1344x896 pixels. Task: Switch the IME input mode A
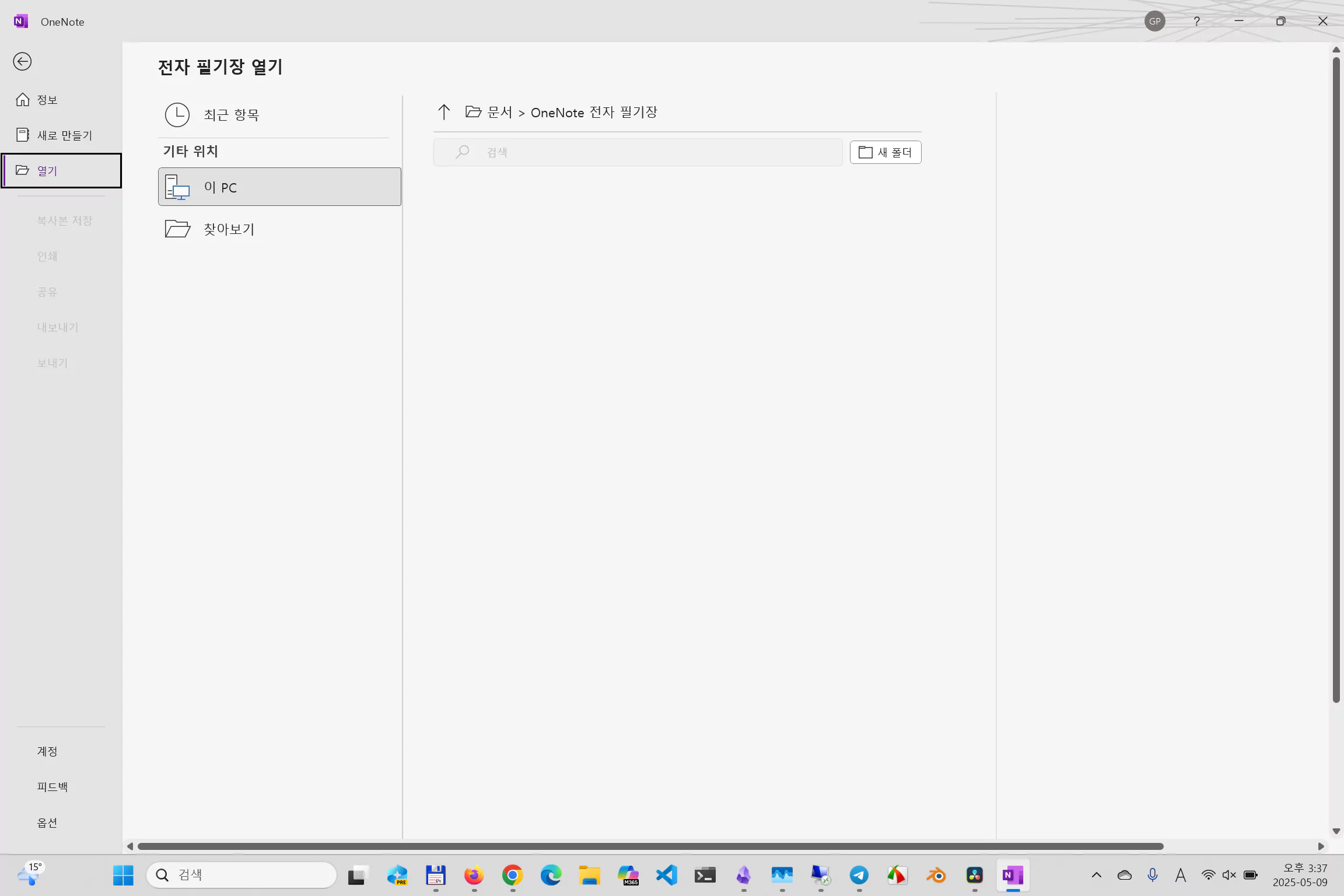(1181, 875)
